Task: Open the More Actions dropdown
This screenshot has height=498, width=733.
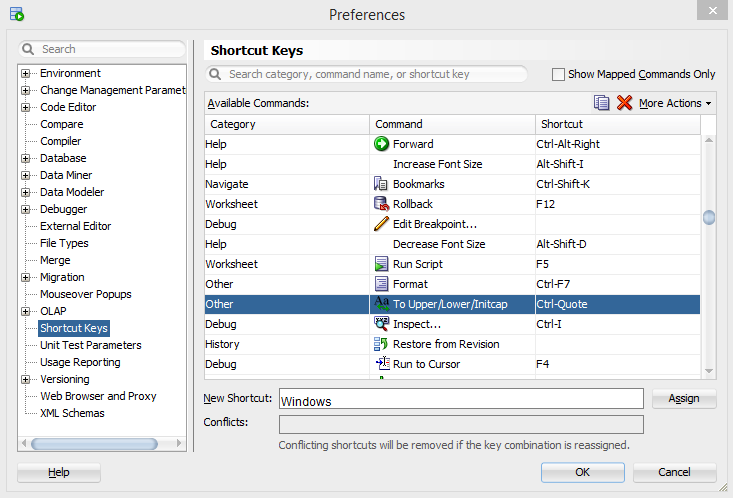Action: pos(675,103)
